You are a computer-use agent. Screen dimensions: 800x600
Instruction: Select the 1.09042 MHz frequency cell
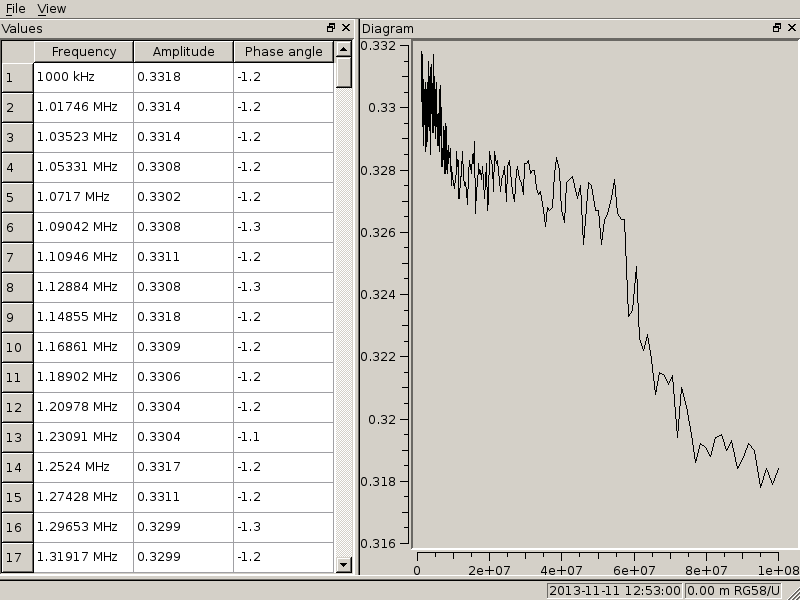pos(84,228)
